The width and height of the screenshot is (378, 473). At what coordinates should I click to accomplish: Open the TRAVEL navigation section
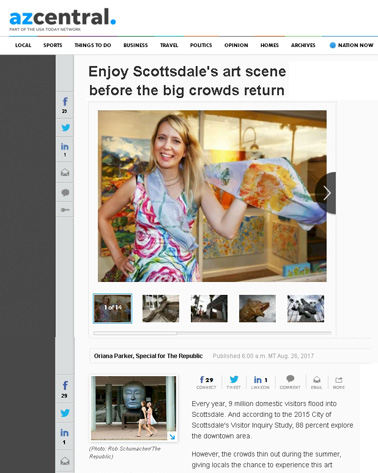(x=169, y=45)
